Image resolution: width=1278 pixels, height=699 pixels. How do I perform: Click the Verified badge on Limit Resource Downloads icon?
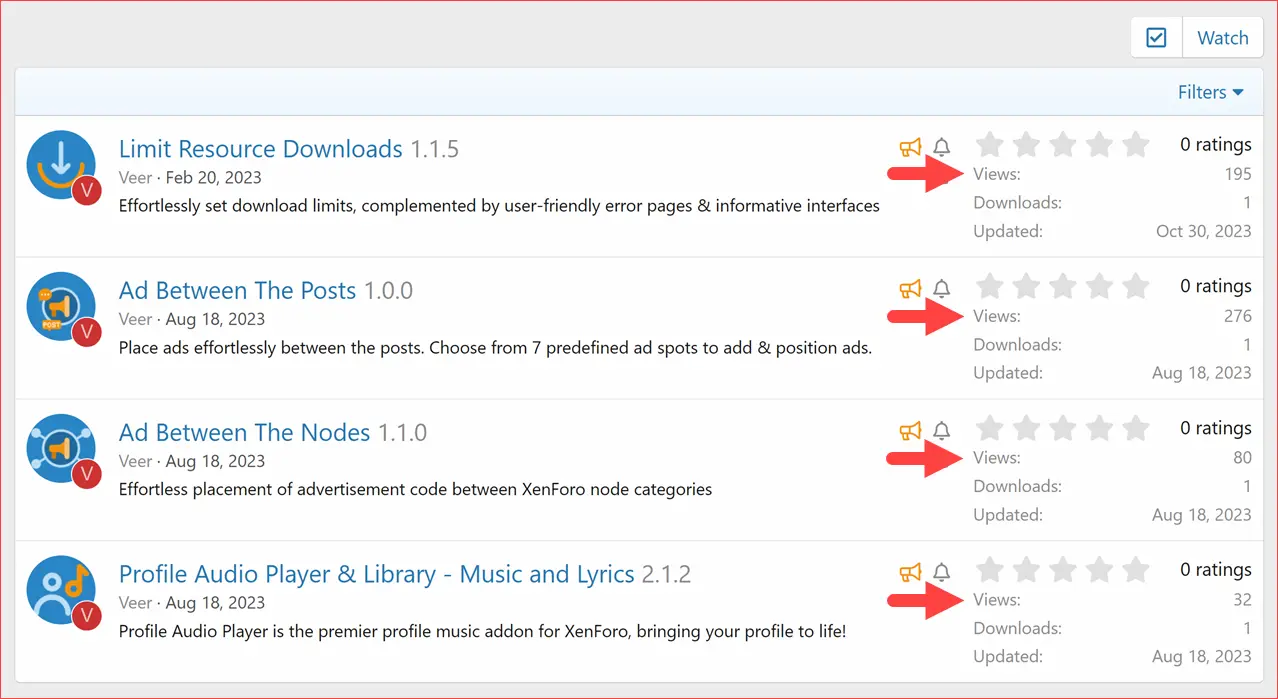click(x=87, y=191)
